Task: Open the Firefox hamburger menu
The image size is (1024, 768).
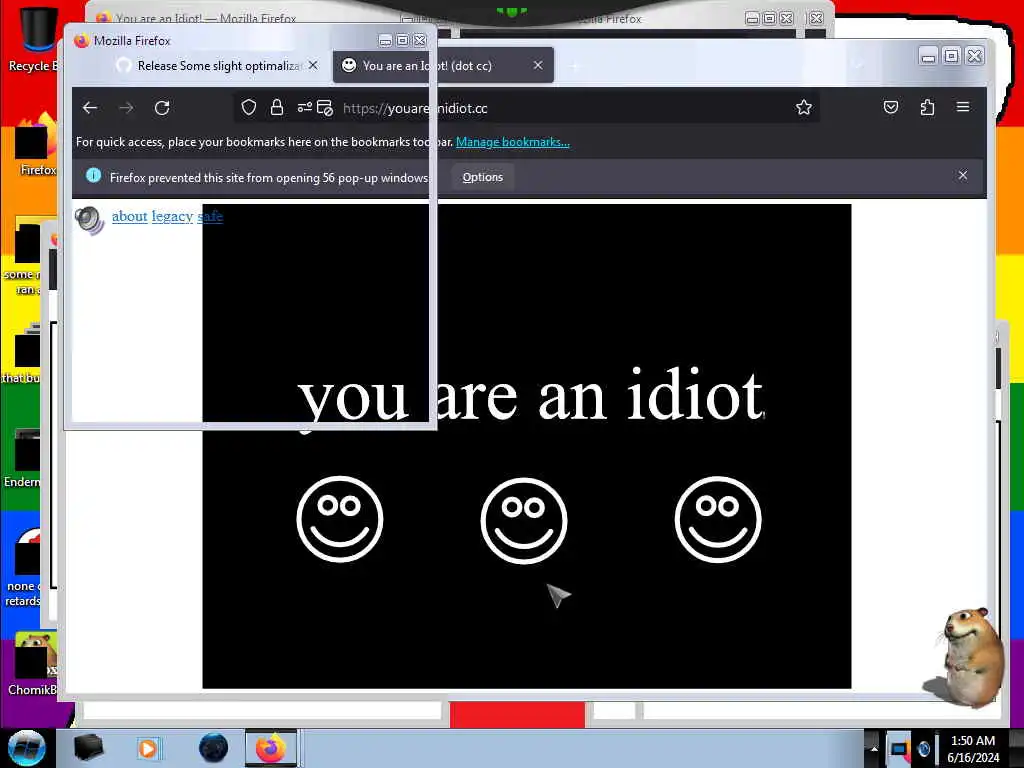Action: pos(963,107)
